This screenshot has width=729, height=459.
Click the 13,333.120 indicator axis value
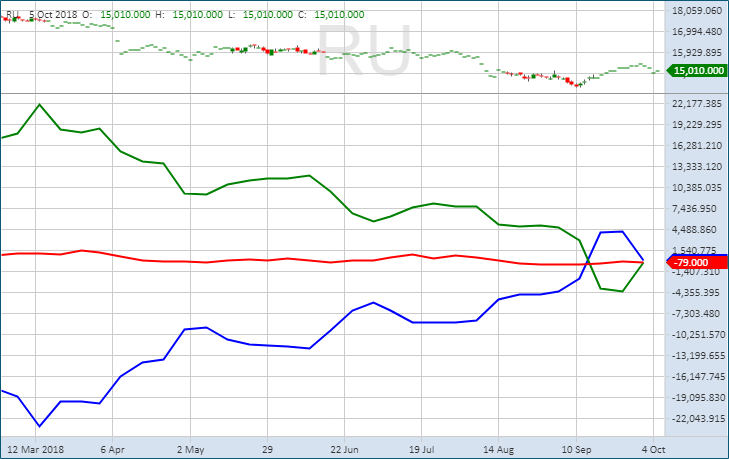(697, 166)
